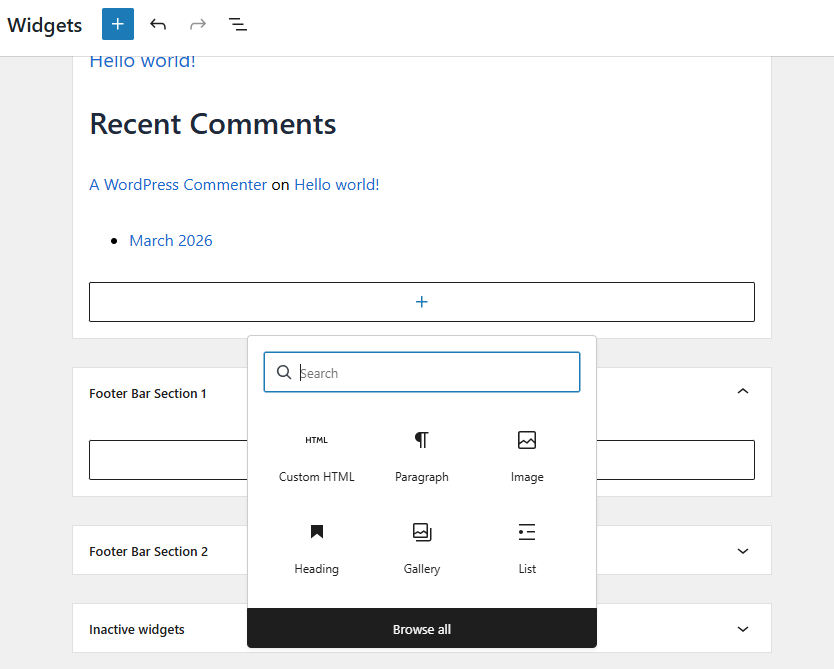The height and width of the screenshot is (669, 834).
Task: Insert a Custom HTML block
Action: pos(316,457)
